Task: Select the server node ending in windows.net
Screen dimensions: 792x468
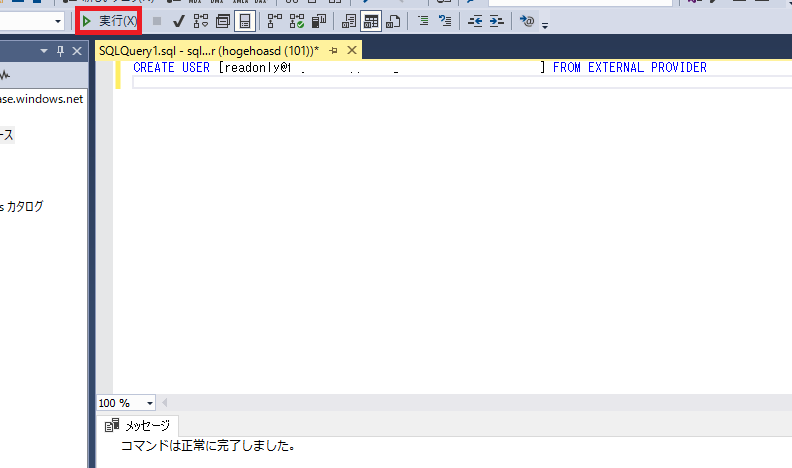Action: [x=41, y=99]
